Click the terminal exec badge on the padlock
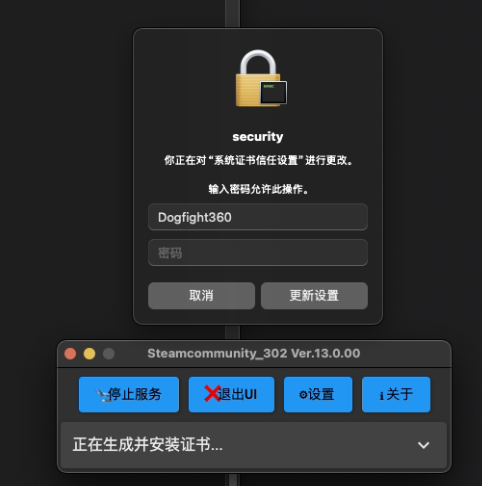Viewport: 482px width, 486px height. [x=273, y=92]
